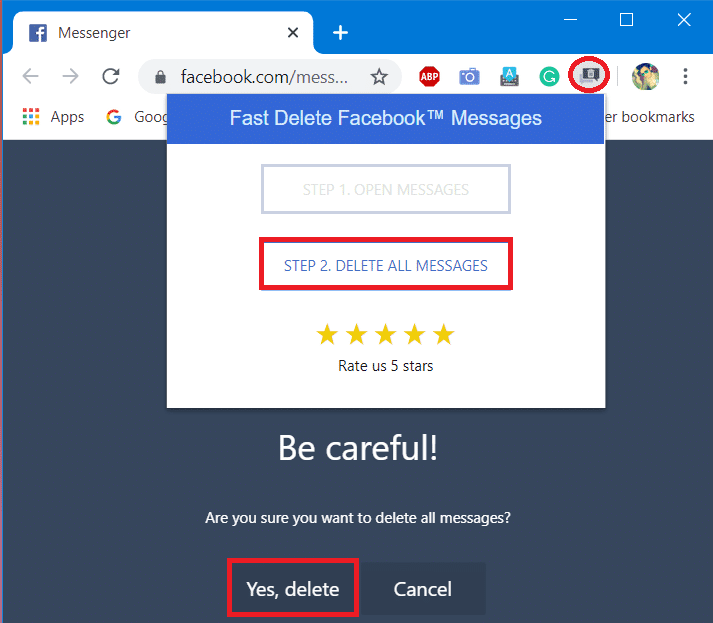Open Fast Delete Messages extension icon

point(589,75)
